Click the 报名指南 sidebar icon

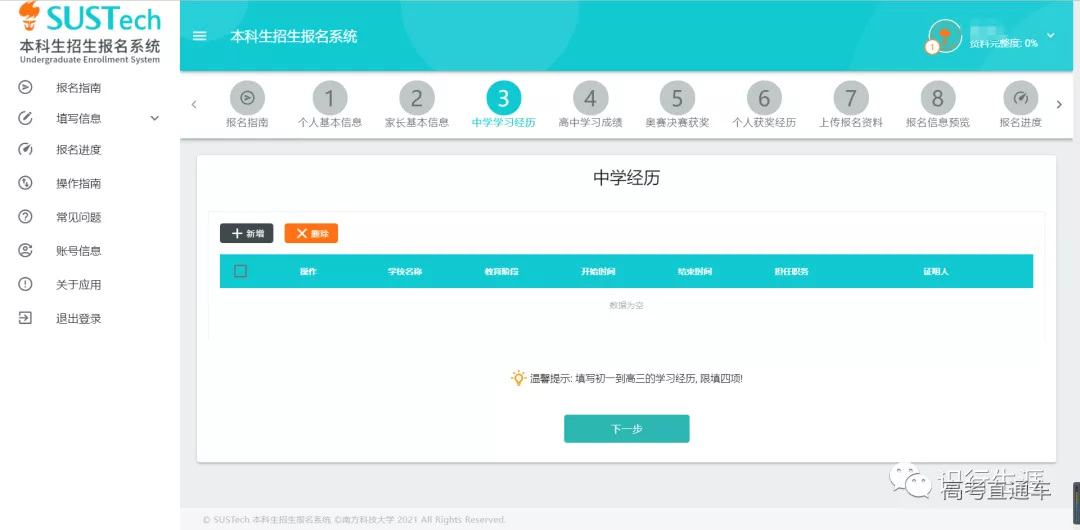click(25, 88)
